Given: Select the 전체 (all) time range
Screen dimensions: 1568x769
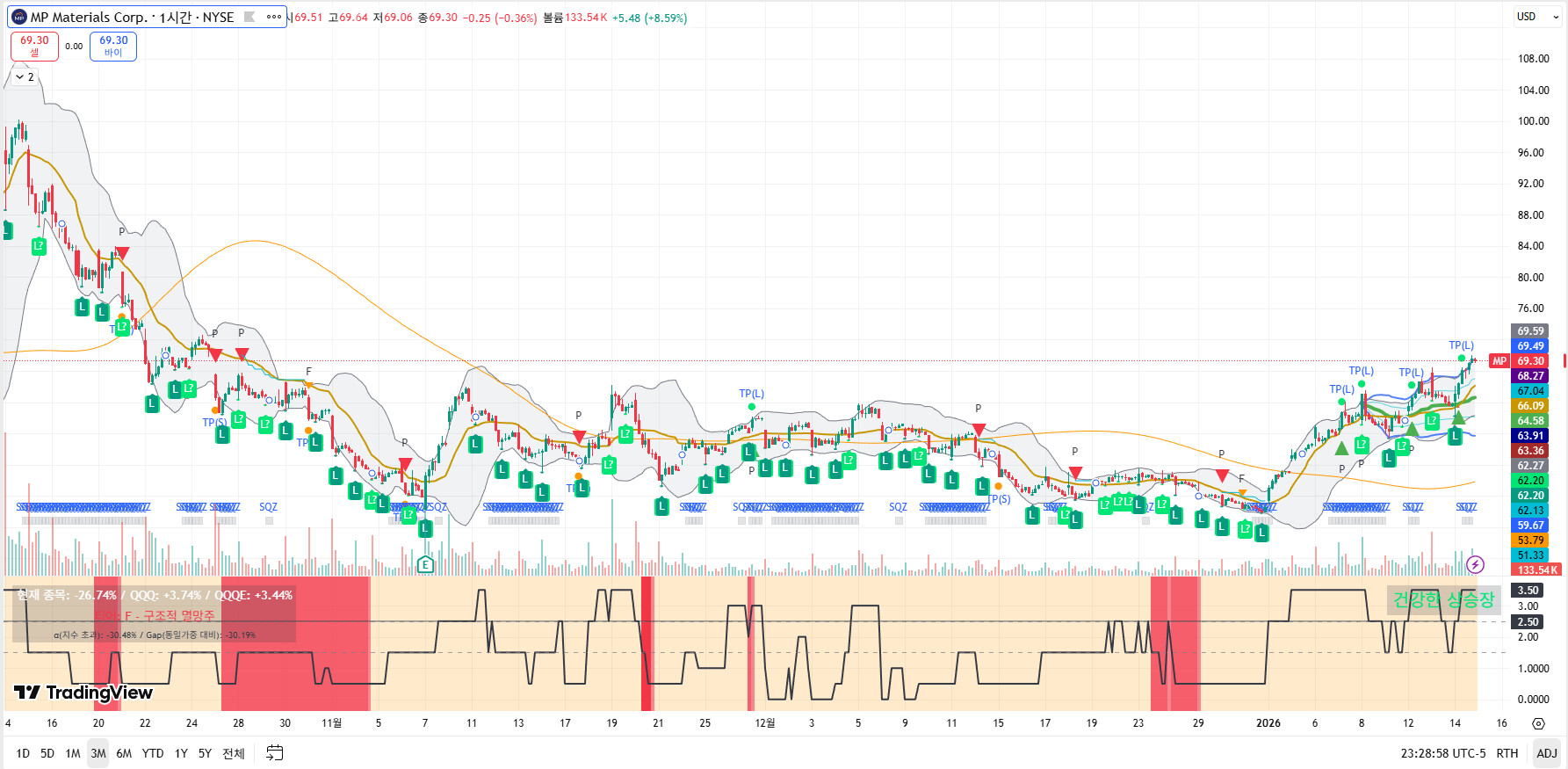Looking at the screenshot, I should tap(234, 753).
